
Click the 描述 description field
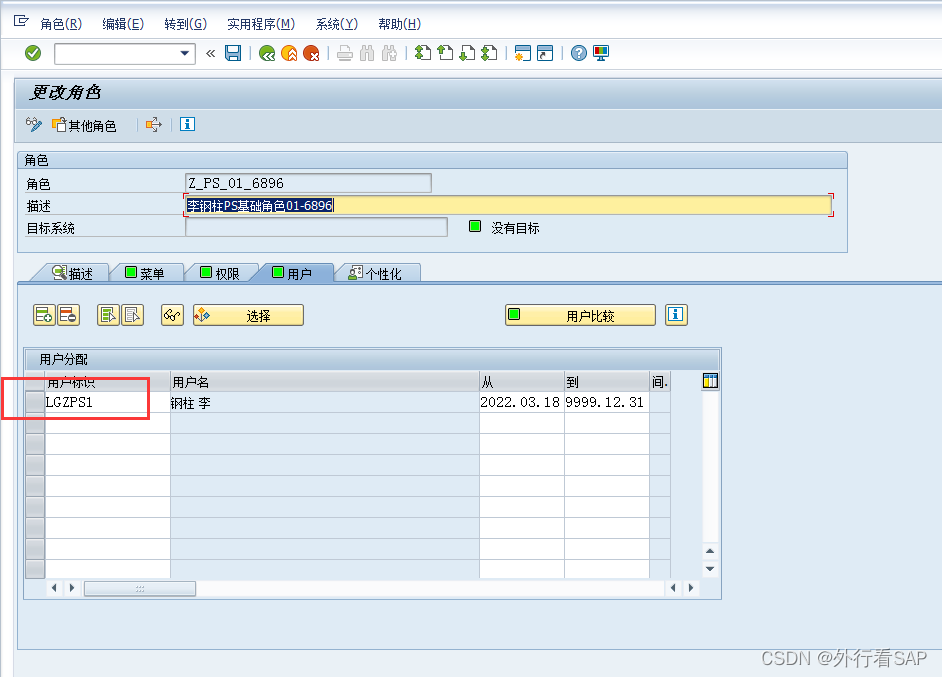(508, 205)
